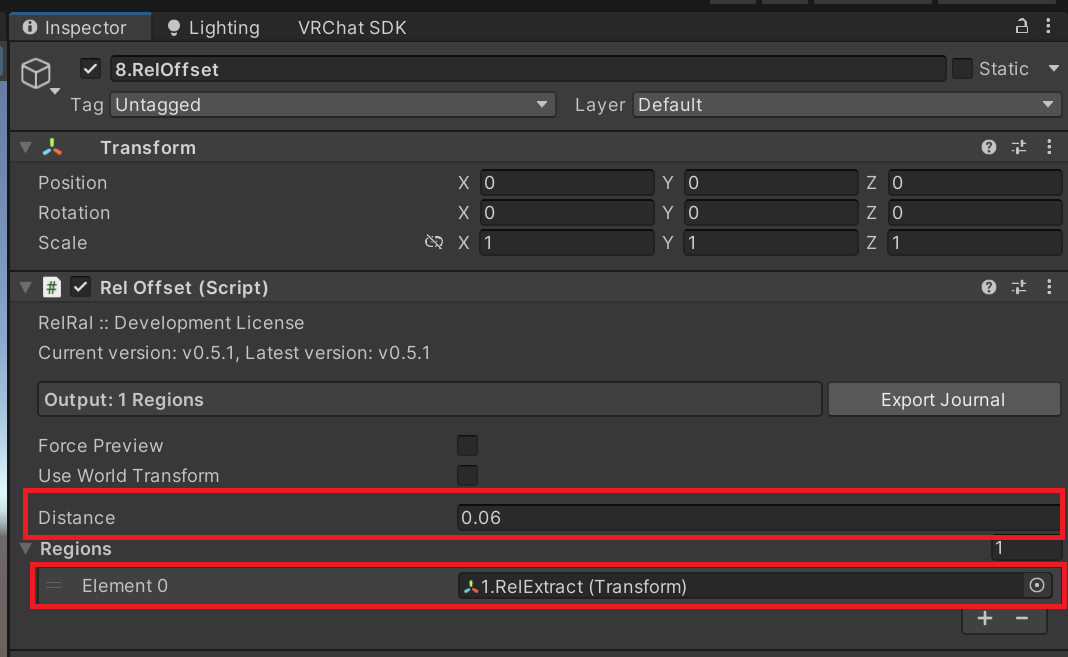Viewport: 1068px width, 657px height.
Task: Select the 1.RelExtract (Transform) object field
Action: [x=740, y=586]
